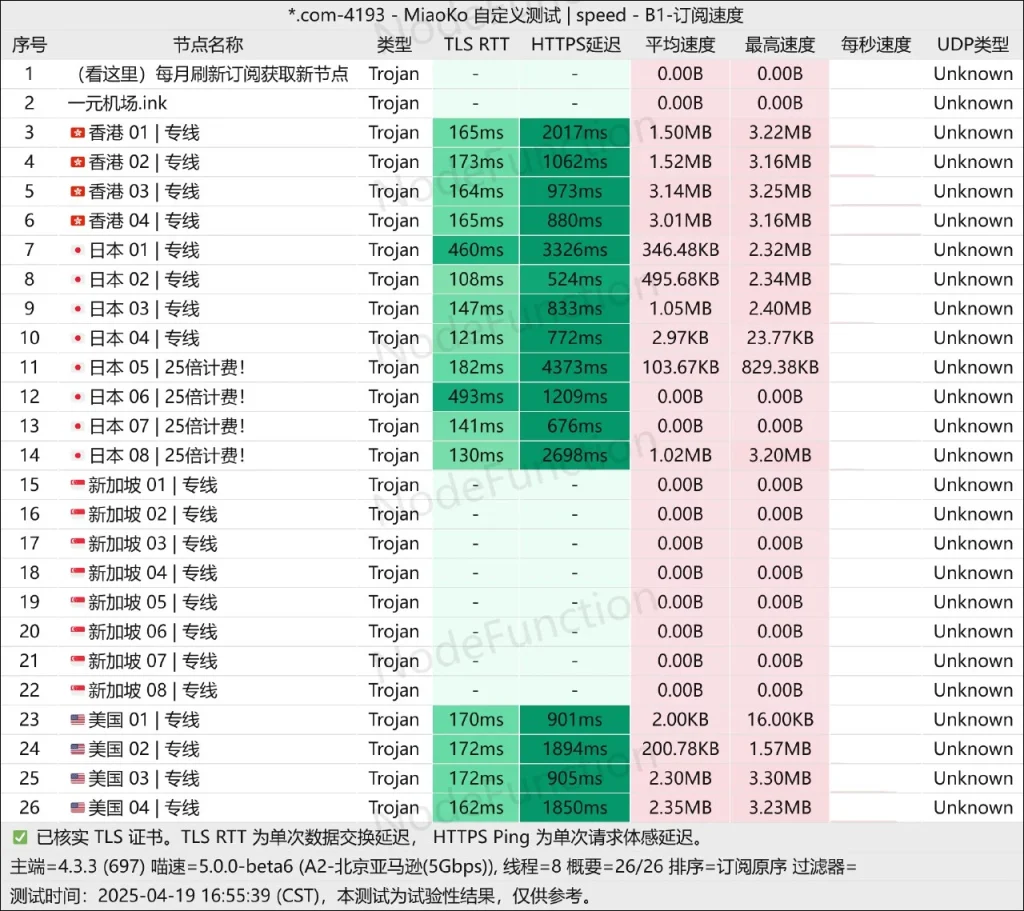The image size is (1024, 911).
Task: Click the Japan flag beside 日本 06
Action: click(78, 397)
